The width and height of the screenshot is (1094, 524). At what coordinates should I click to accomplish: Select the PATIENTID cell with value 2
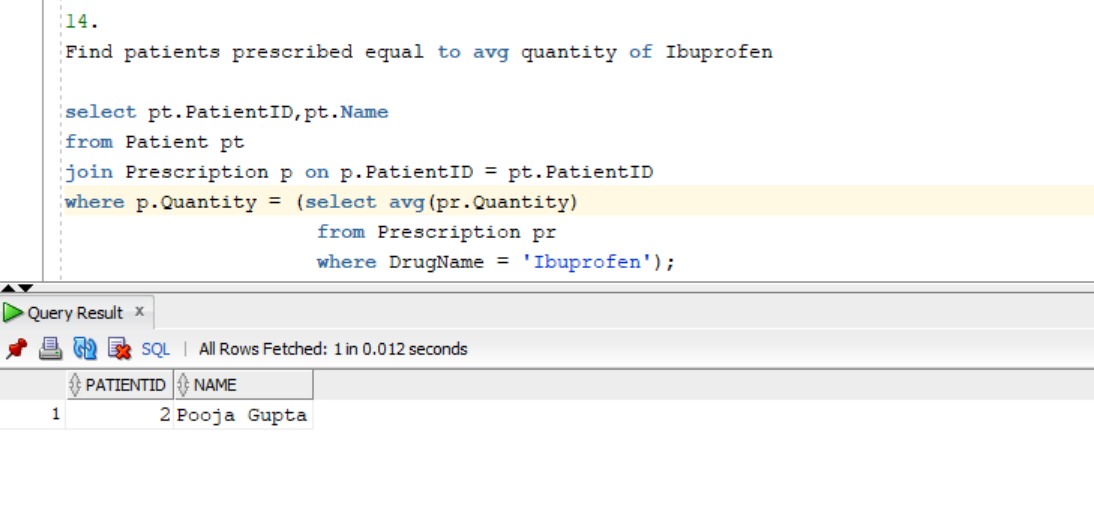(x=119, y=415)
